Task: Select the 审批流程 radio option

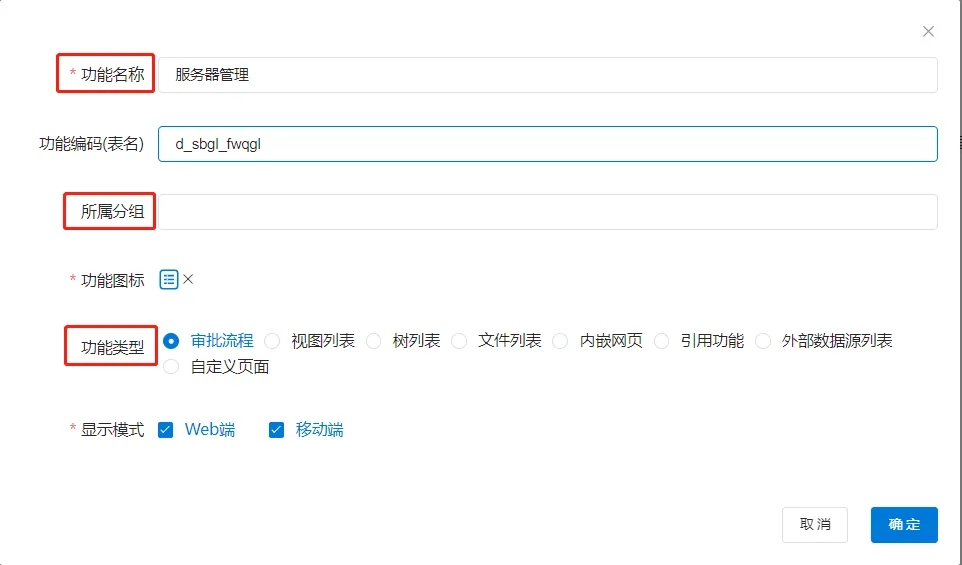Action: (171, 341)
